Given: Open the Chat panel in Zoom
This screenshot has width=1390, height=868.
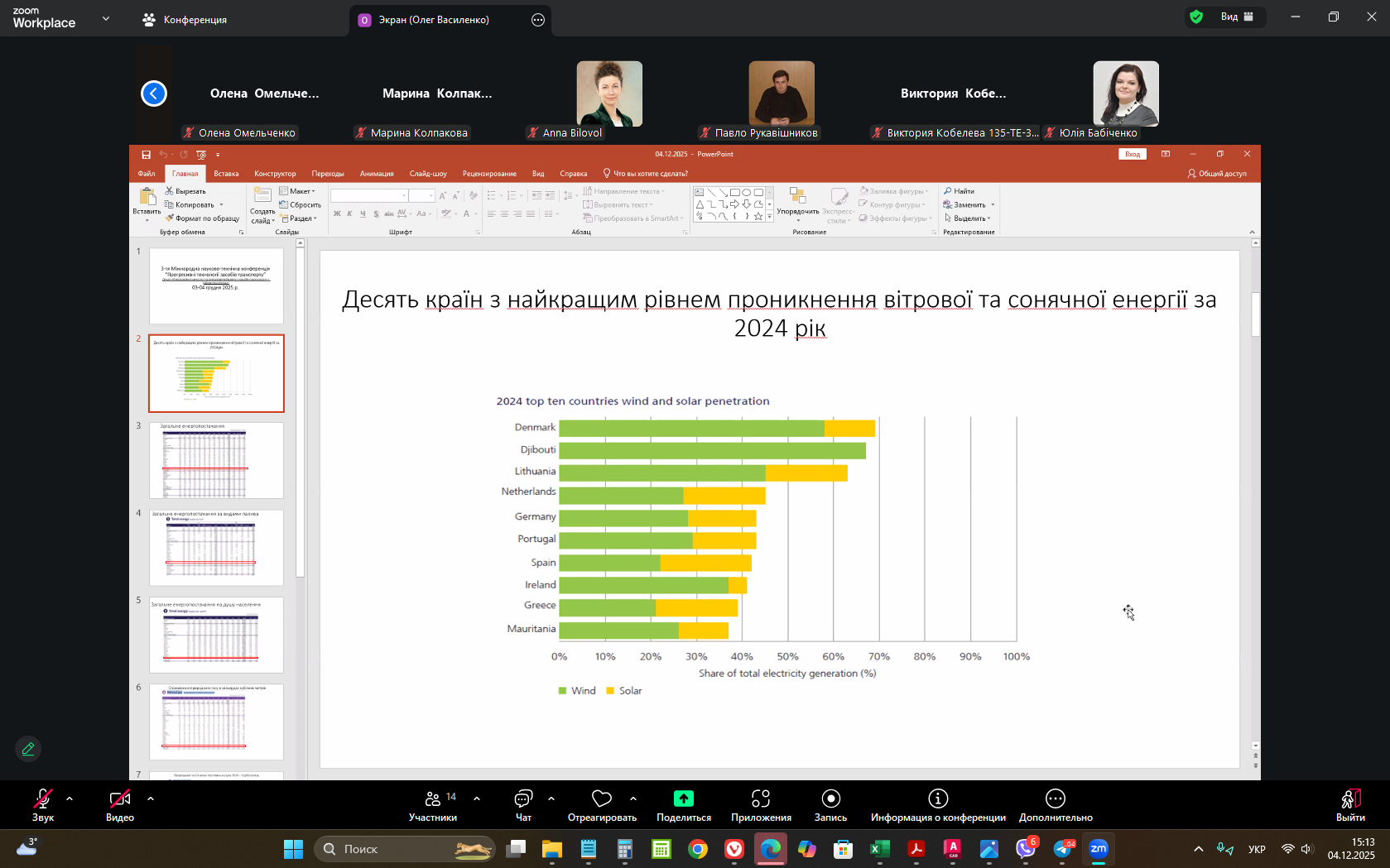Looking at the screenshot, I should tap(523, 804).
